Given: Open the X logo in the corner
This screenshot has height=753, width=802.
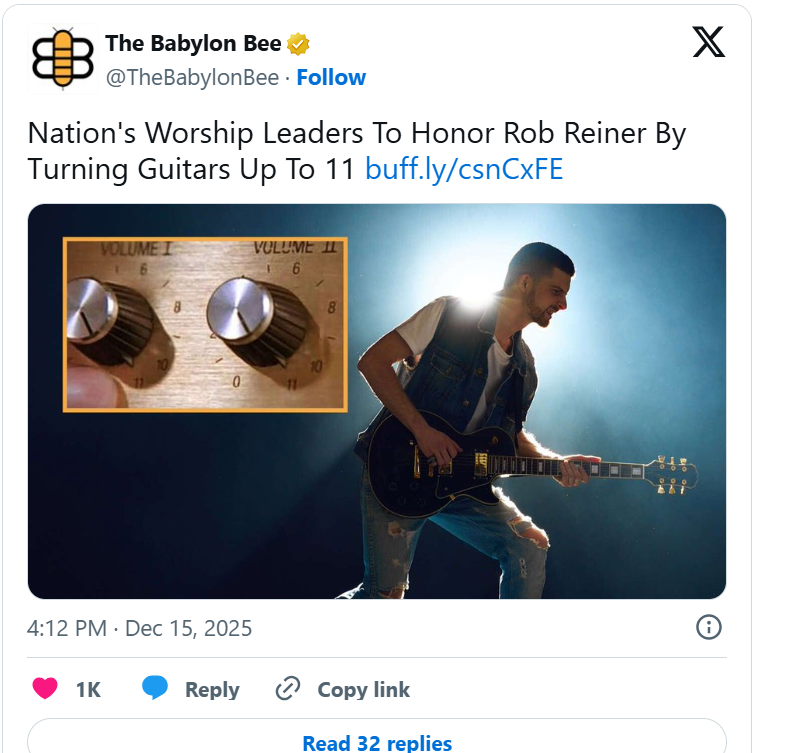Looking at the screenshot, I should click(x=709, y=42).
